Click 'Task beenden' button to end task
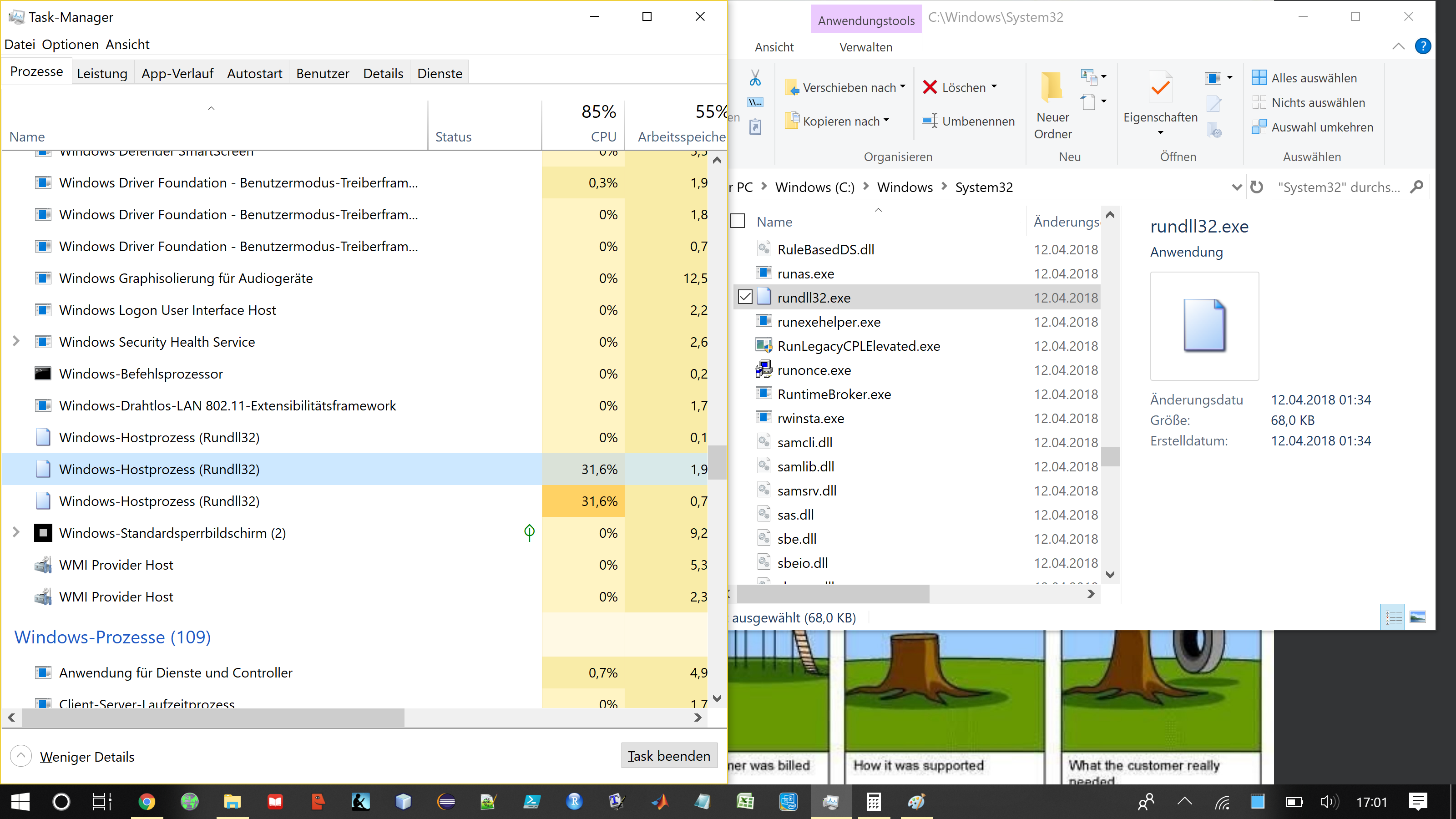The width and height of the screenshot is (1456, 819). point(668,755)
